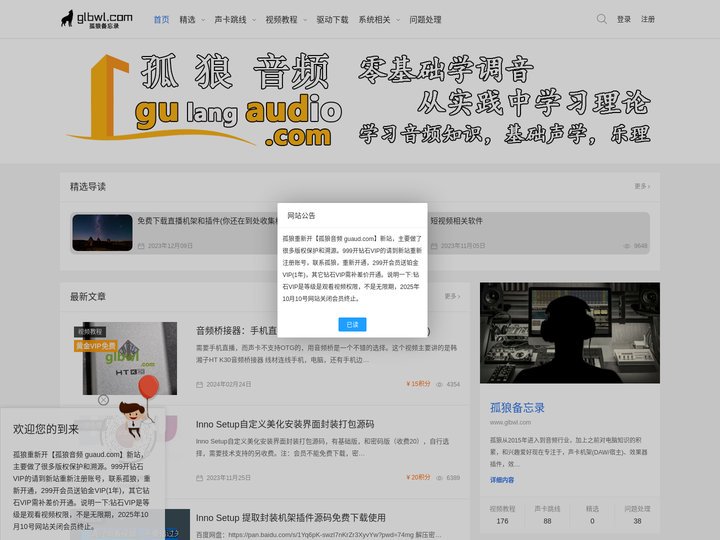Image resolution: width=720 pixels, height=540 pixels.
Task: Click the 详细内容 link in sidebar
Action: (502, 480)
